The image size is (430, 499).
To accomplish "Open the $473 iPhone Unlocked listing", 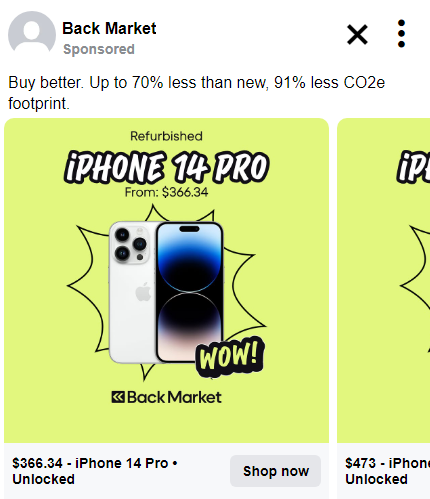I will (387, 471).
